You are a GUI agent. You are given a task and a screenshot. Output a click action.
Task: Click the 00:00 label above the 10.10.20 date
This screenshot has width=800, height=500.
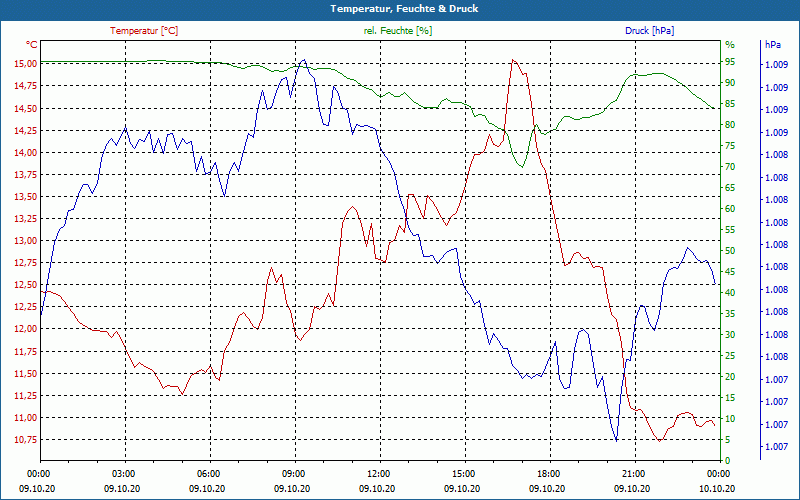(718, 473)
